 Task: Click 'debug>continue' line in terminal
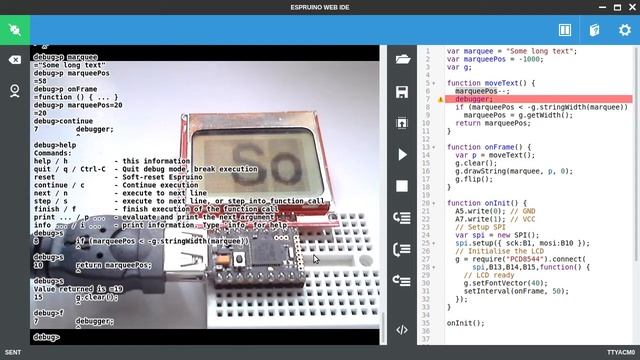(x=63, y=121)
